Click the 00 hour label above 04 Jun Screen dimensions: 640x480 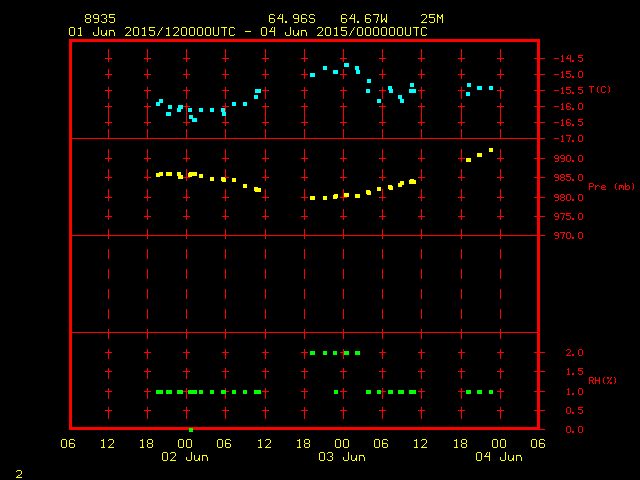(499, 444)
